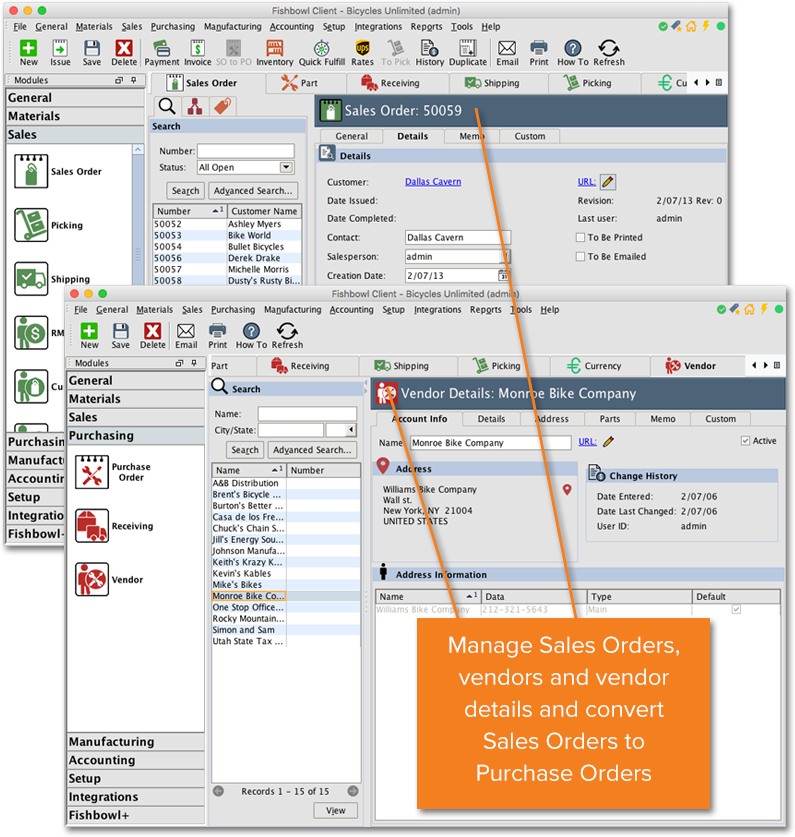Expand the City/State dropdown arrow
The height and width of the screenshot is (837, 795).
click(x=350, y=430)
